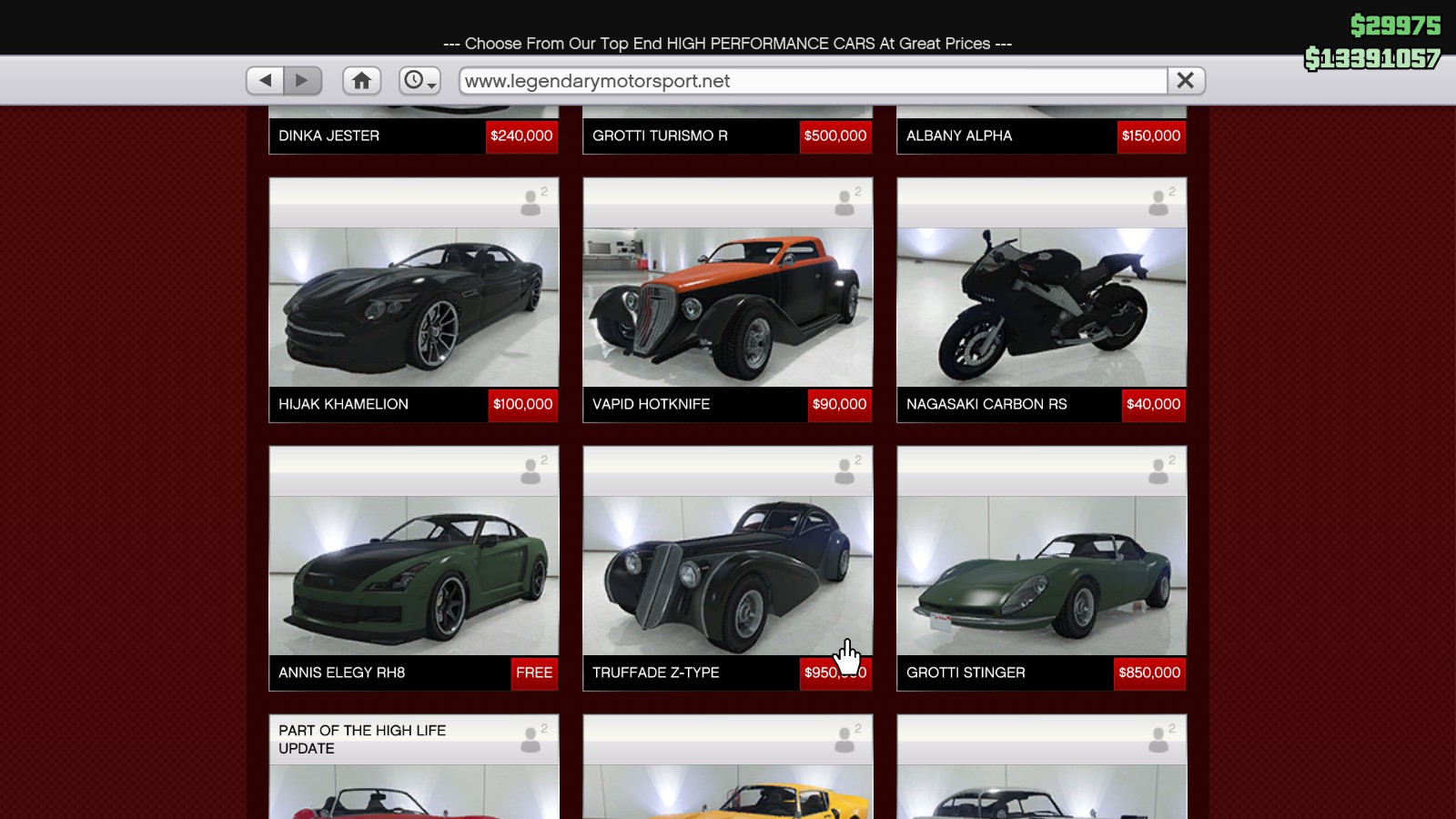Select the Annis Elegy RH8 car photo
Screen dimensions: 1456x819
click(x=414, y=575)
